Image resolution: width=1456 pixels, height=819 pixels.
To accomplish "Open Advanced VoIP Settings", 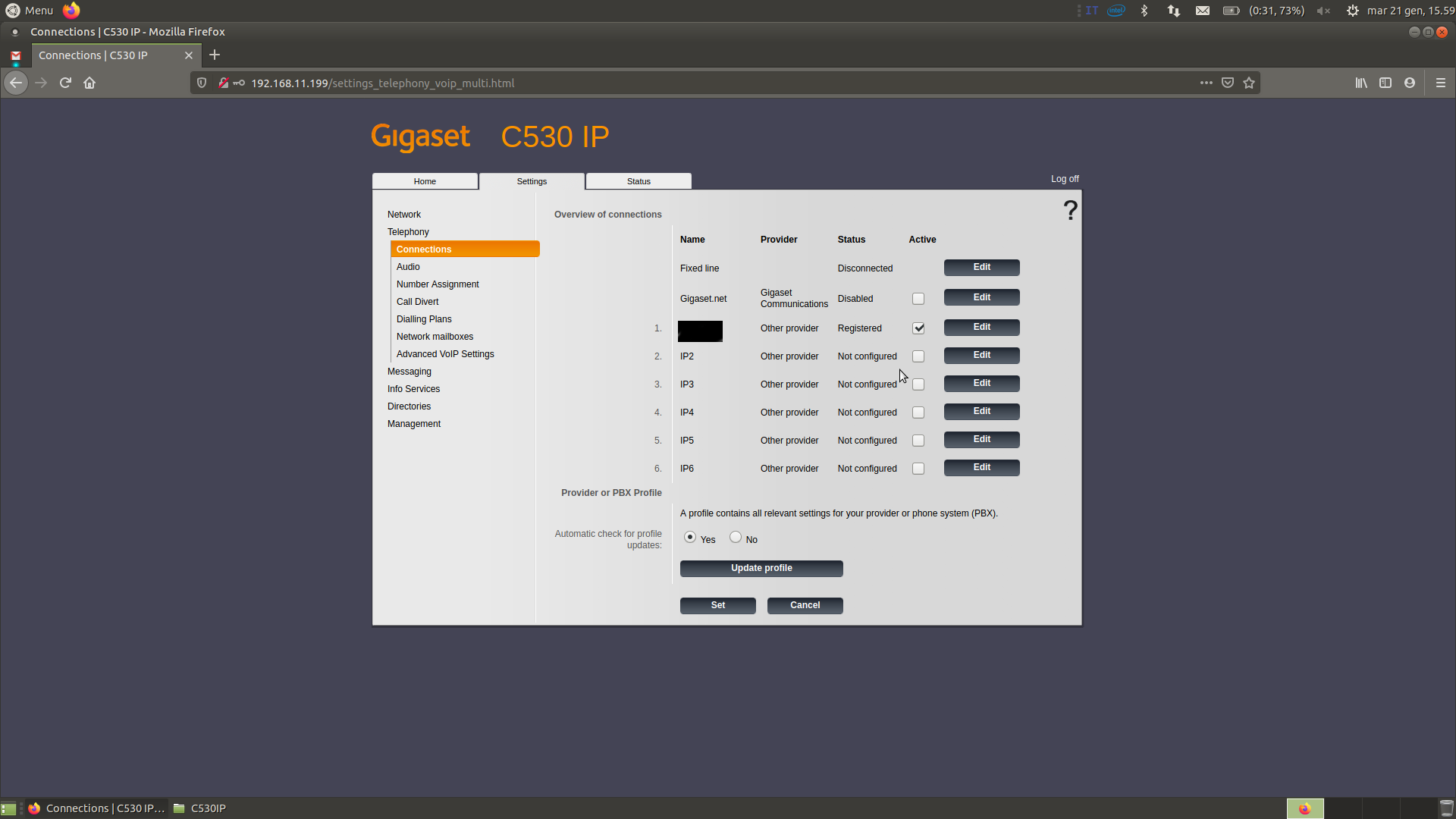I will point(445,354).
